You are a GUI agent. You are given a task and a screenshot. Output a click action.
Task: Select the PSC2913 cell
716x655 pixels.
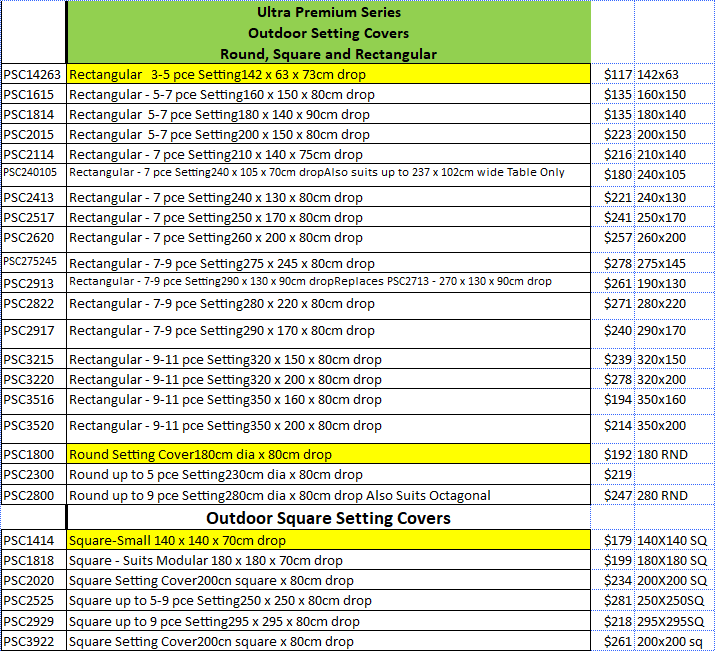34,283
